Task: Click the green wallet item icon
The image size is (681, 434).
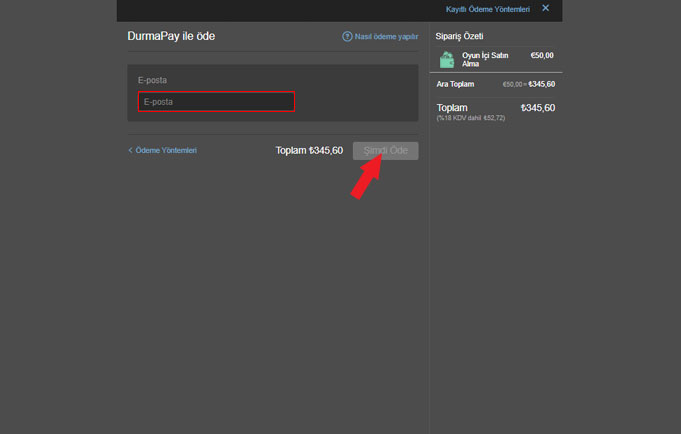Action: pos(447,60)
